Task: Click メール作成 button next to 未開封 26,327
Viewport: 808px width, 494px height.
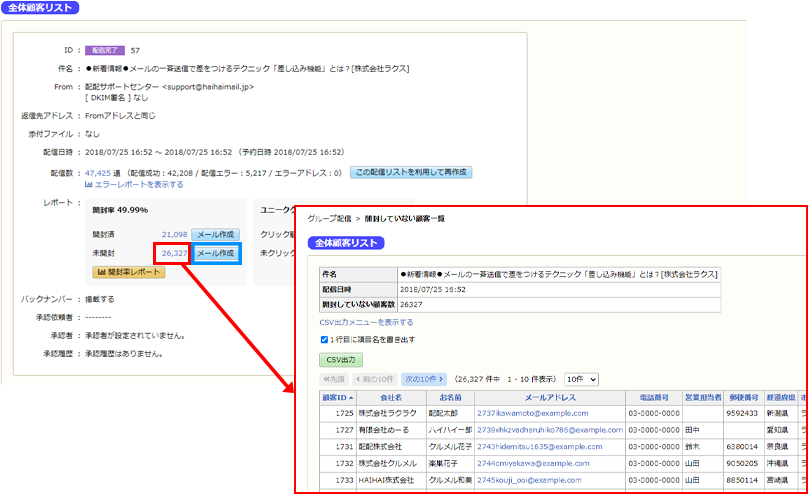Action: pos(215,253)
